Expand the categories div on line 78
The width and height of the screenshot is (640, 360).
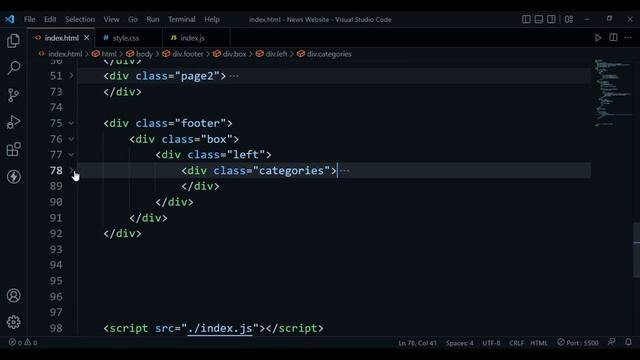(71, 170)
